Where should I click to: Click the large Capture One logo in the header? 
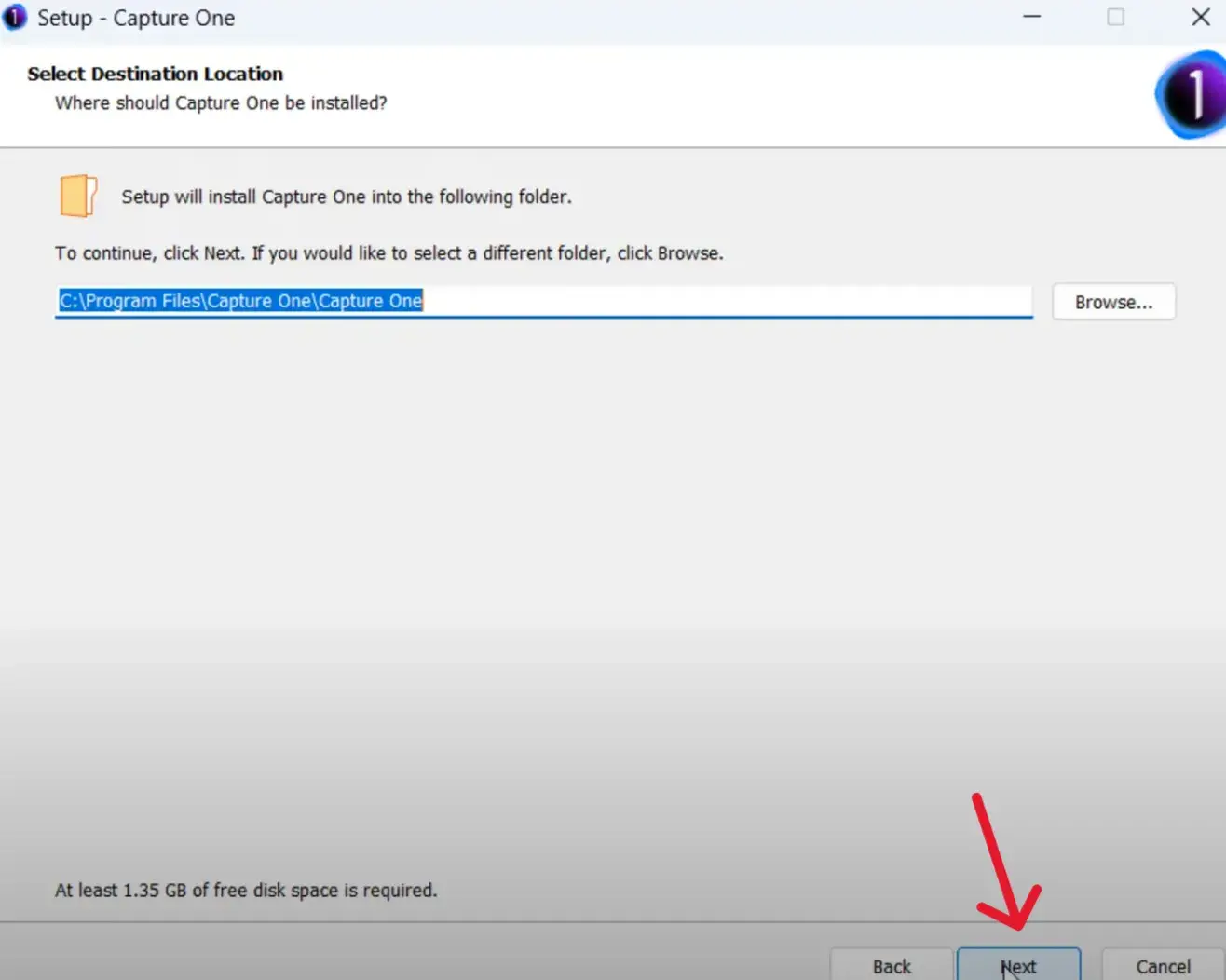click(1192, 95)
